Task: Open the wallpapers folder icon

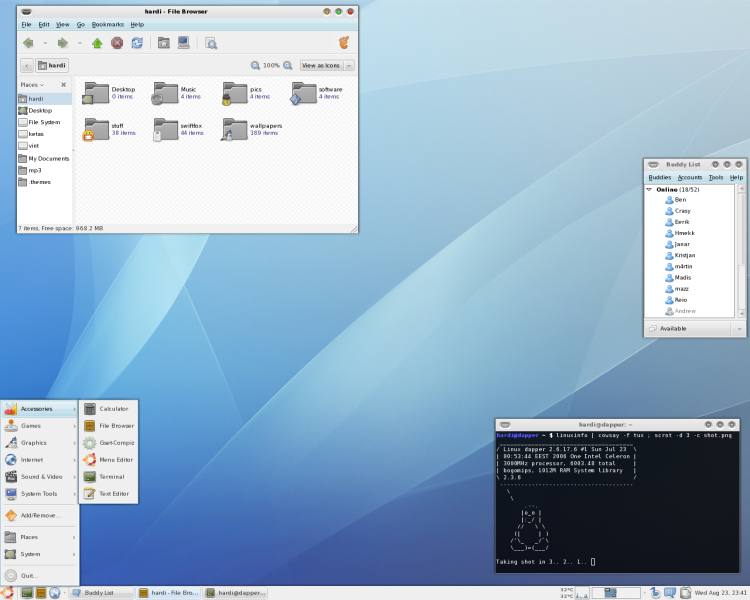Action: point(234,129)
